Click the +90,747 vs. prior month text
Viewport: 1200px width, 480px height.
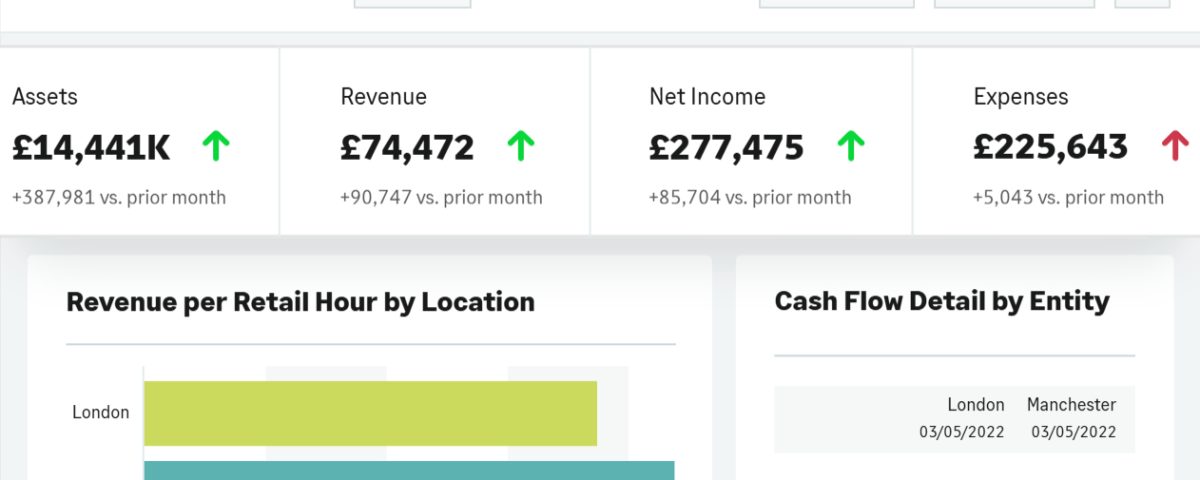tap(441, 198)
